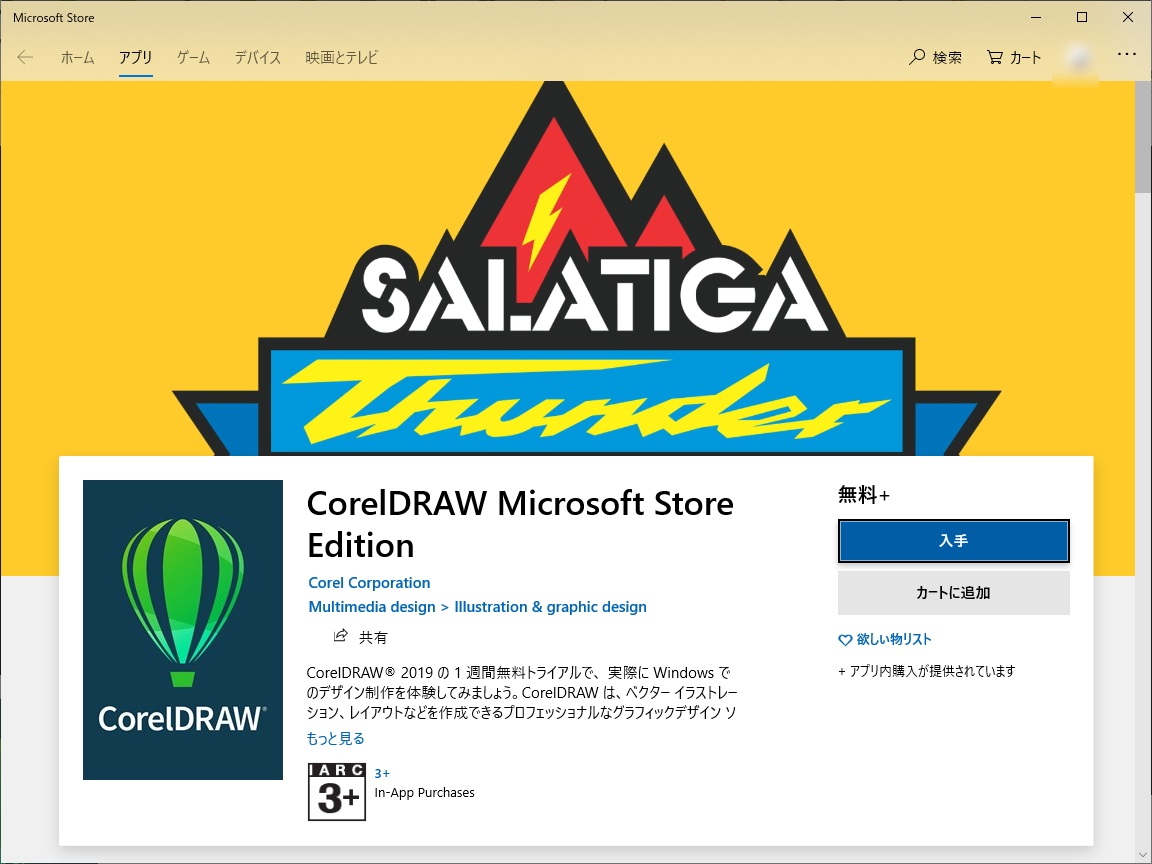Go to the ホーム page
The image size is (1152, 864).
coord(77,58)
